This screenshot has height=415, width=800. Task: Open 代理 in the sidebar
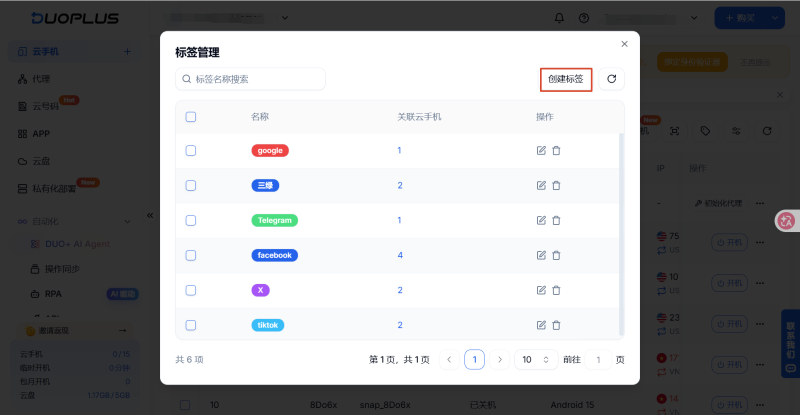tap(41, 79)
